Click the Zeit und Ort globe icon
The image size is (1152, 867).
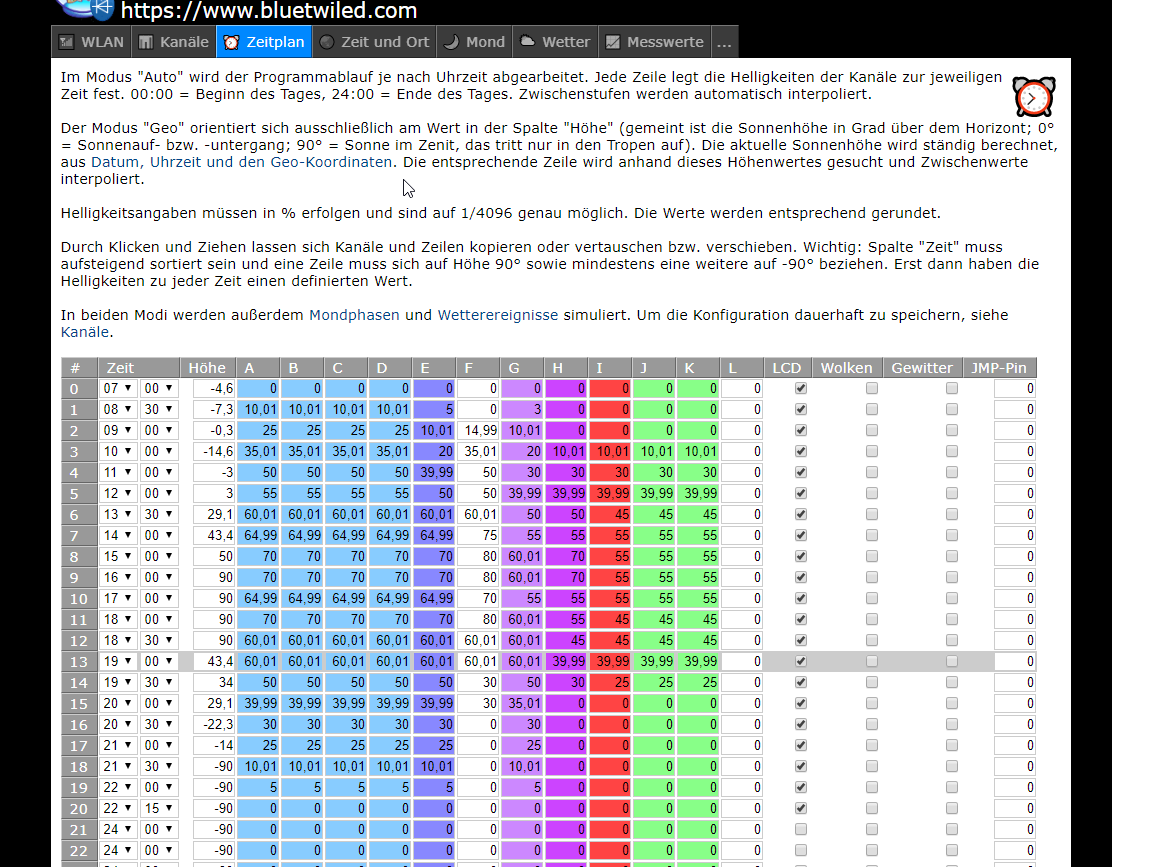(326, 42)
